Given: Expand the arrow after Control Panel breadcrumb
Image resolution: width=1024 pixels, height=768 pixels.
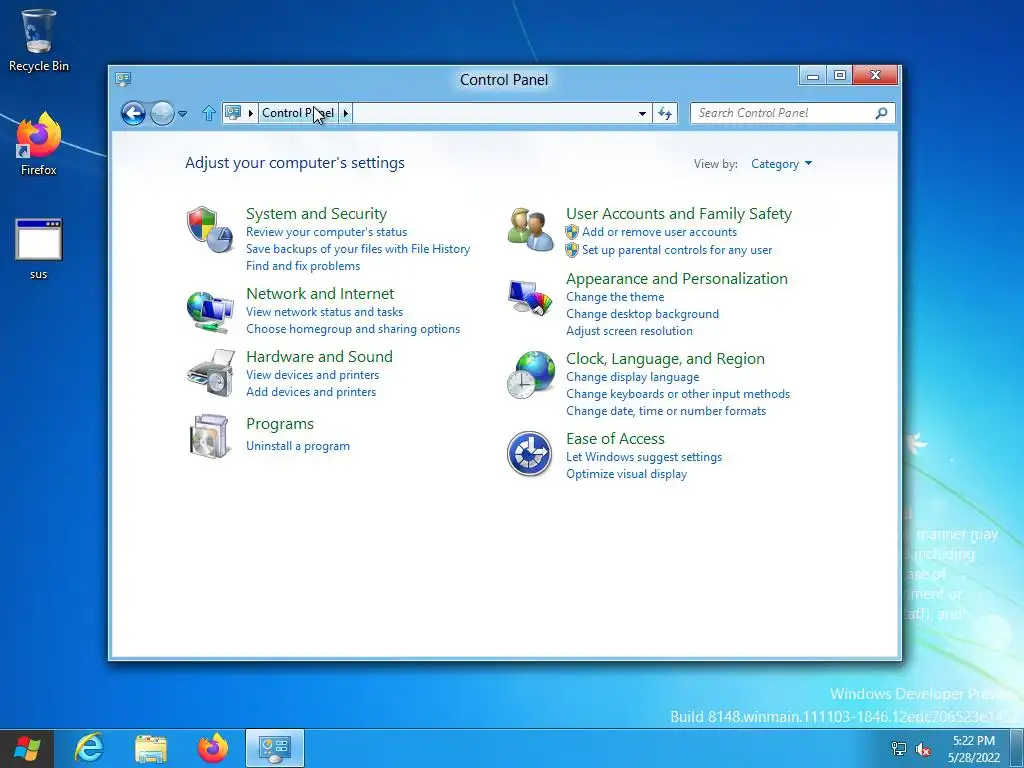Looking at the screenshot, I should [345, 114].
